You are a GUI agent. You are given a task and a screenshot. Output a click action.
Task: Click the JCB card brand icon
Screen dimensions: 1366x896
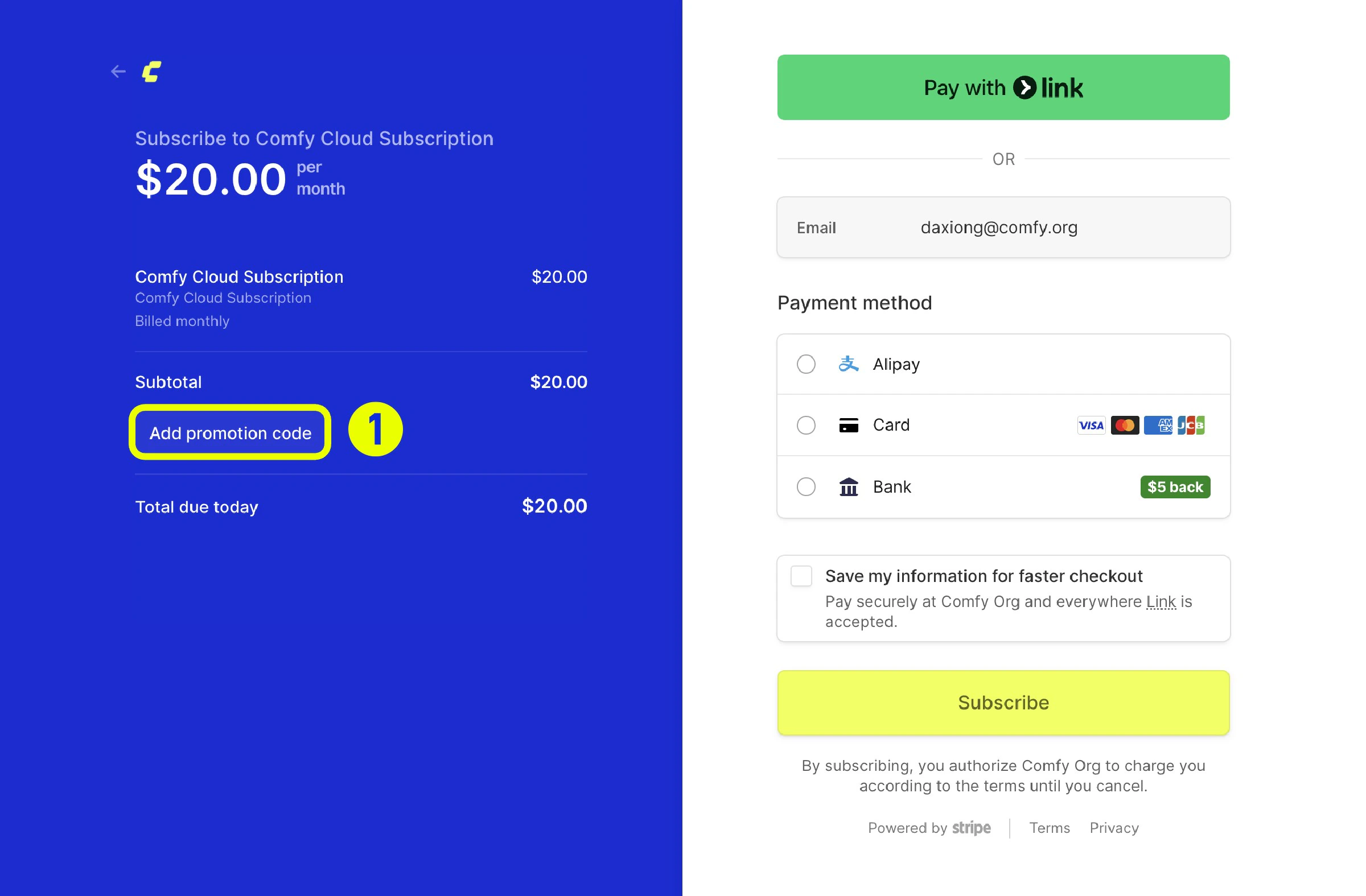click(1191, 425)
